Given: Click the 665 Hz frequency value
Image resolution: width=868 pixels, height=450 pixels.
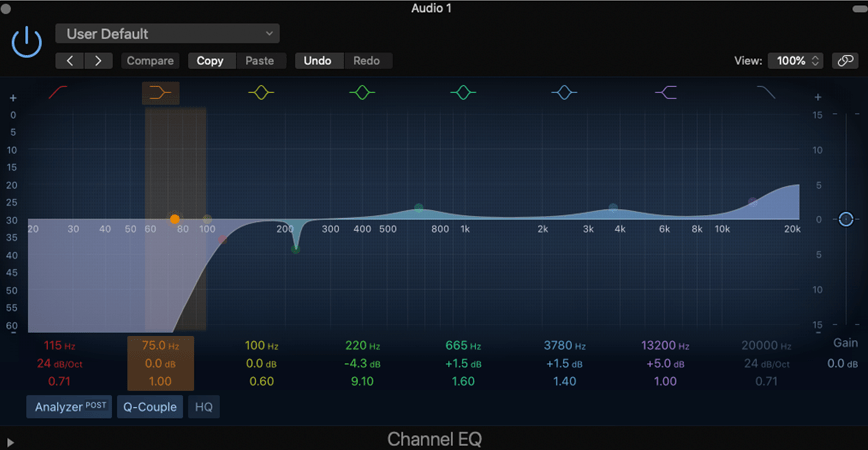Looking at the screenshot, I should coord(463,345).
